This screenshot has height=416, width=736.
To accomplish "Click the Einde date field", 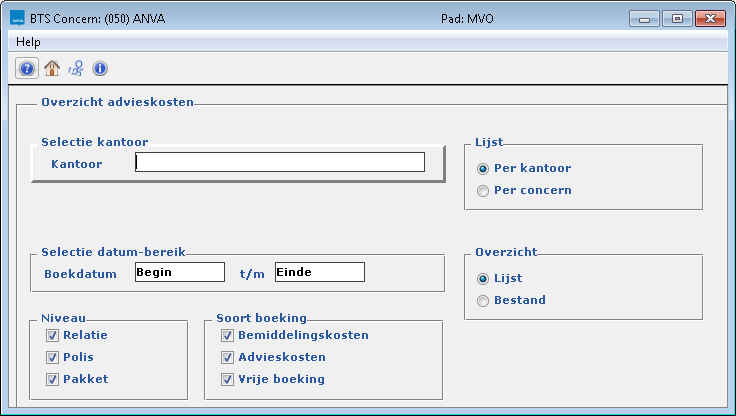I will 320,272.
